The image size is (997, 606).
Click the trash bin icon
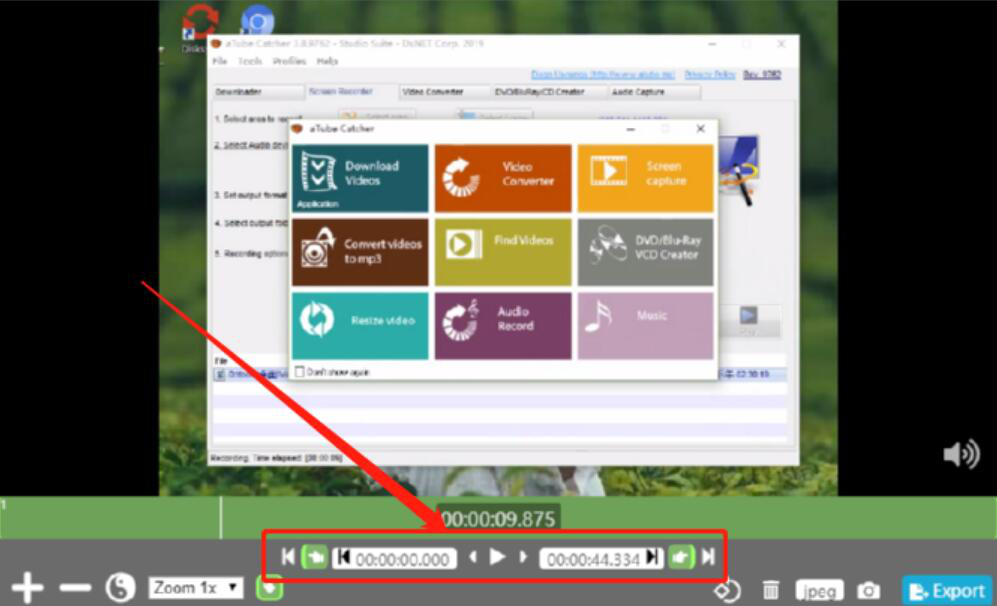(x=771, y=590)
